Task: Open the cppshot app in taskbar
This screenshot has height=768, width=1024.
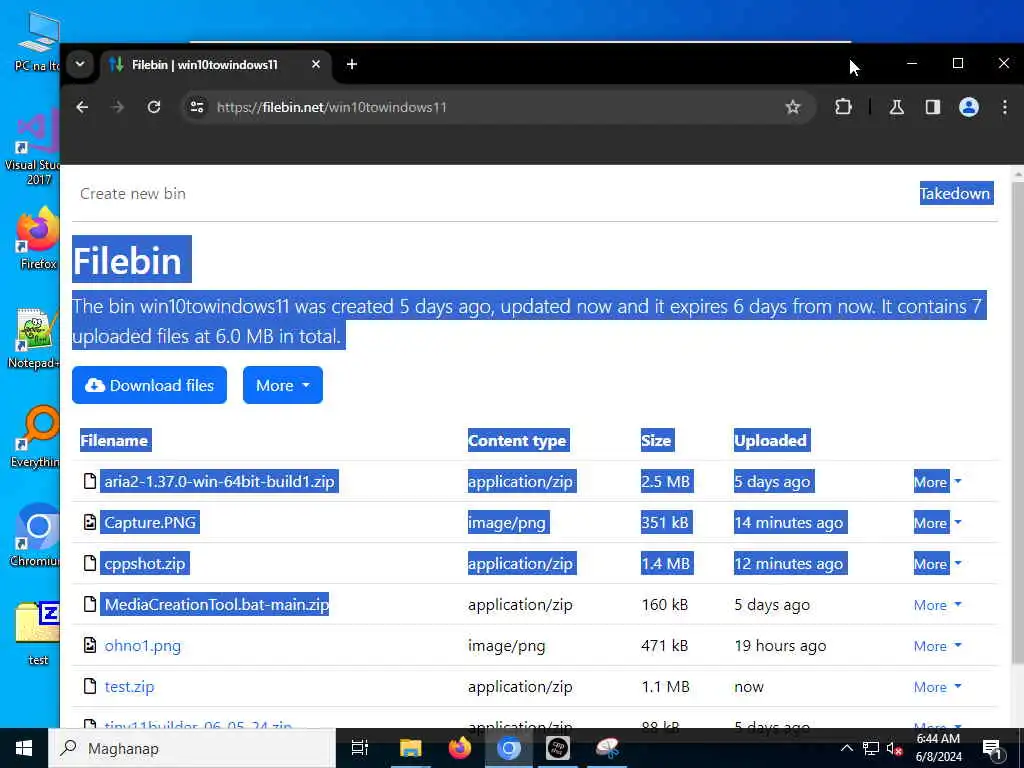Action: (558, 748)
